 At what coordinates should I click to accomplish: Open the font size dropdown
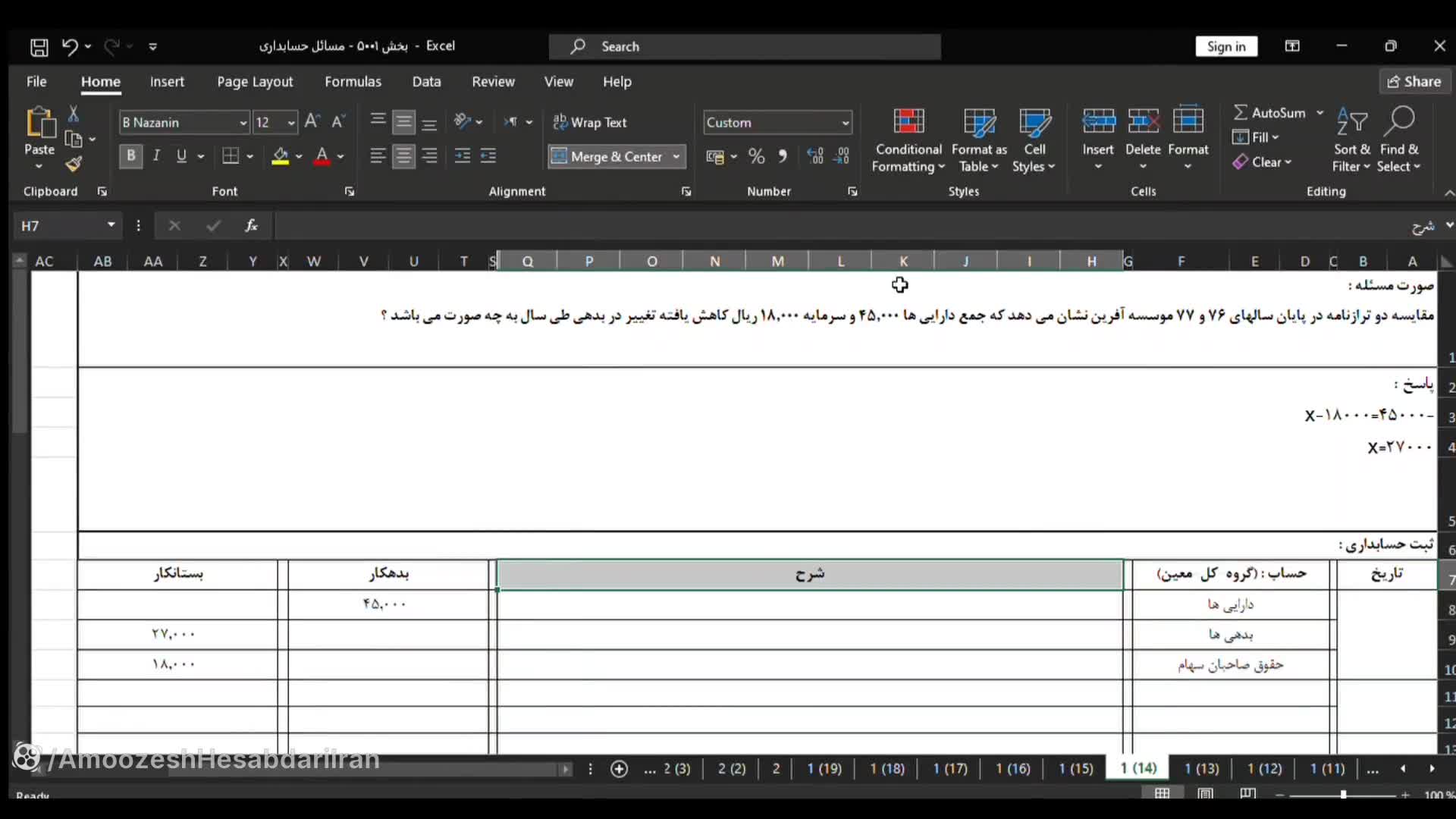tap(291, 122)
